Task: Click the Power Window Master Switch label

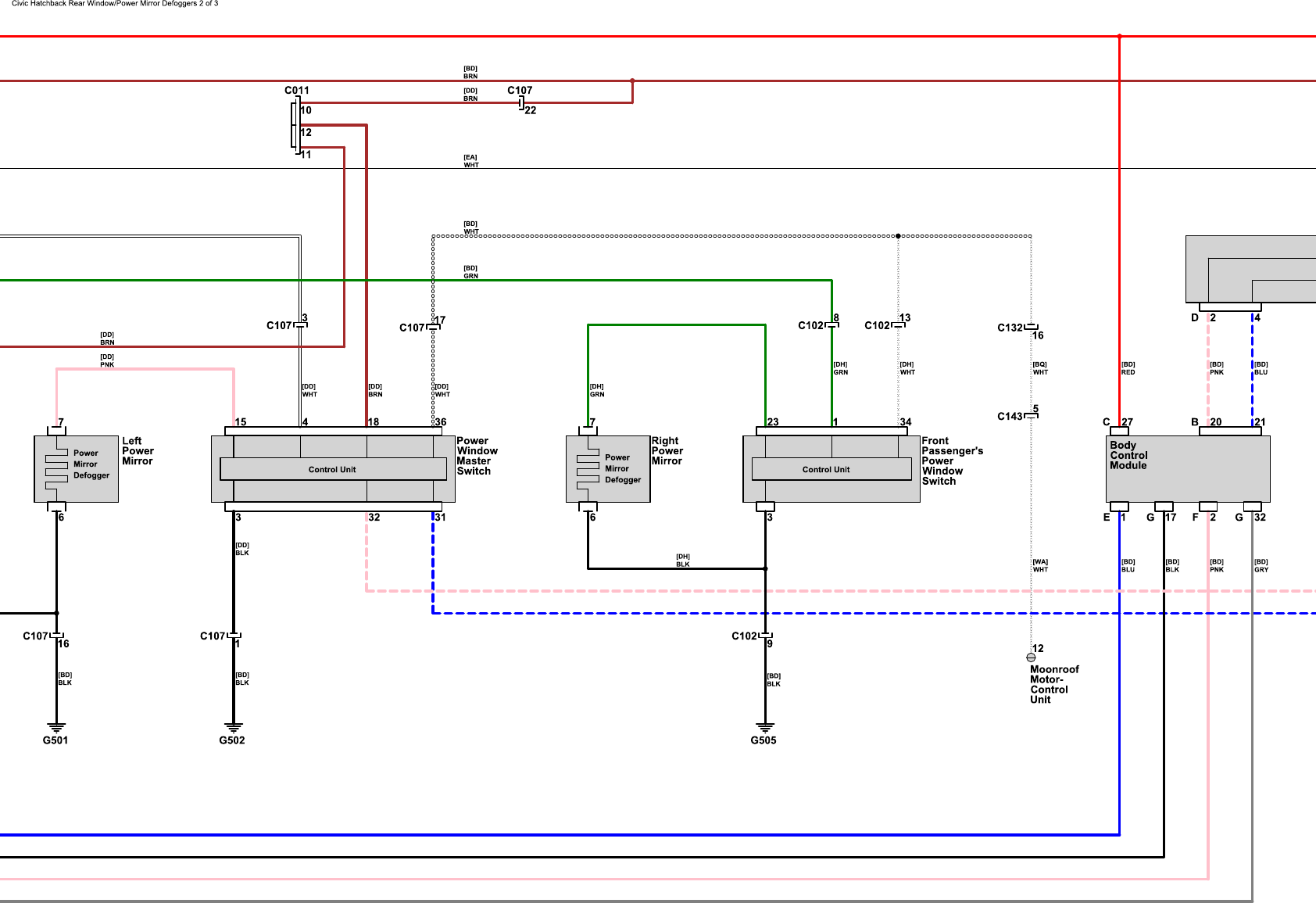Action: click(477, 456)
